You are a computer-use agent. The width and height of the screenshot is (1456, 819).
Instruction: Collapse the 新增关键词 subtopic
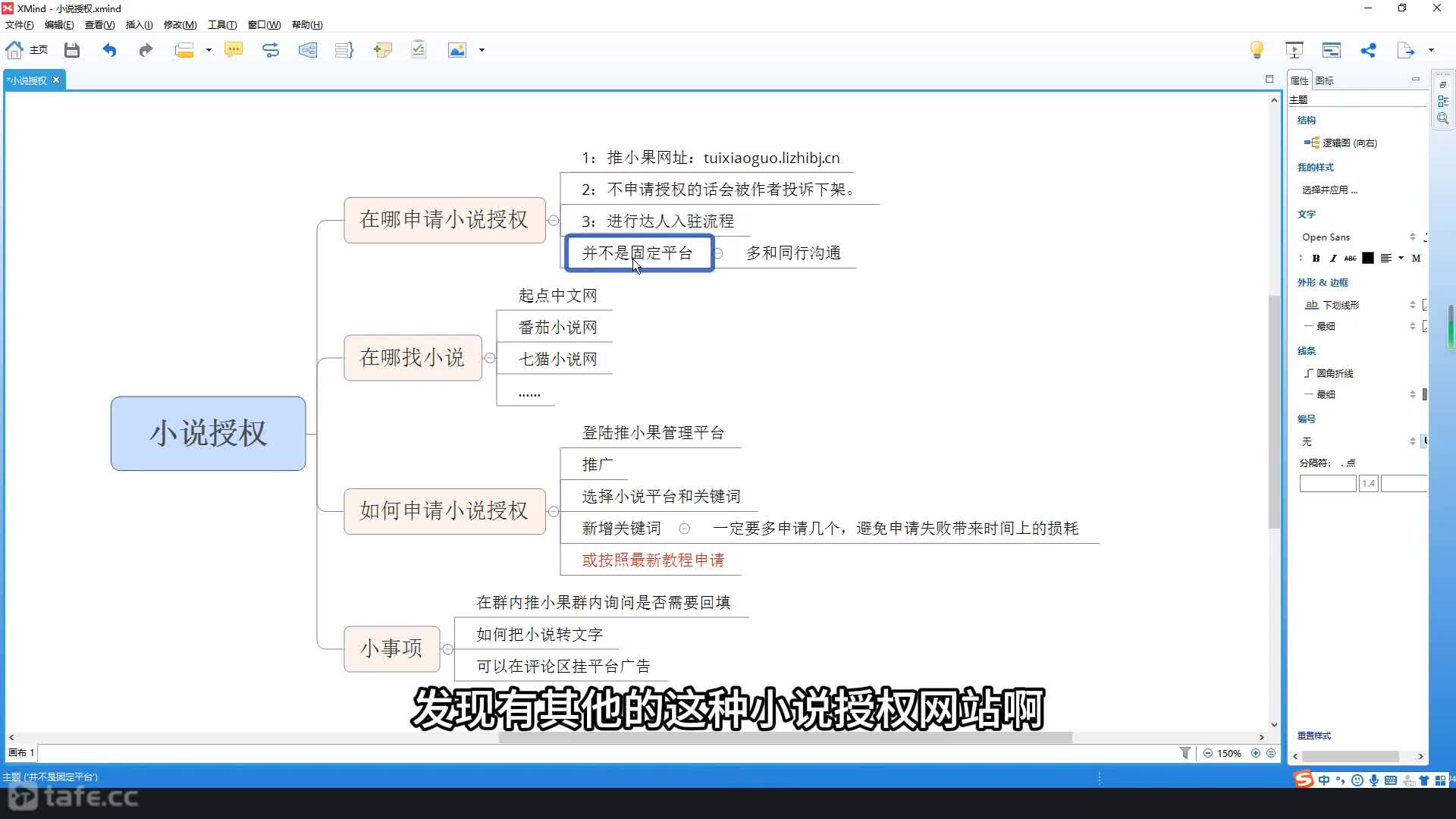click(x=684, y=529)
